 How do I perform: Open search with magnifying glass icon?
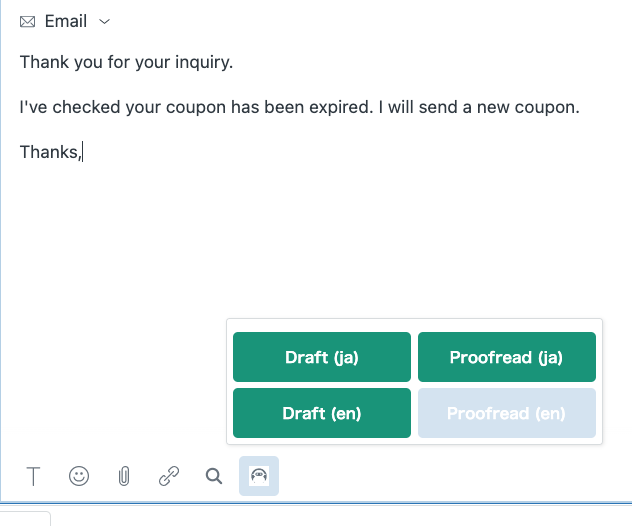click(214, 476)
